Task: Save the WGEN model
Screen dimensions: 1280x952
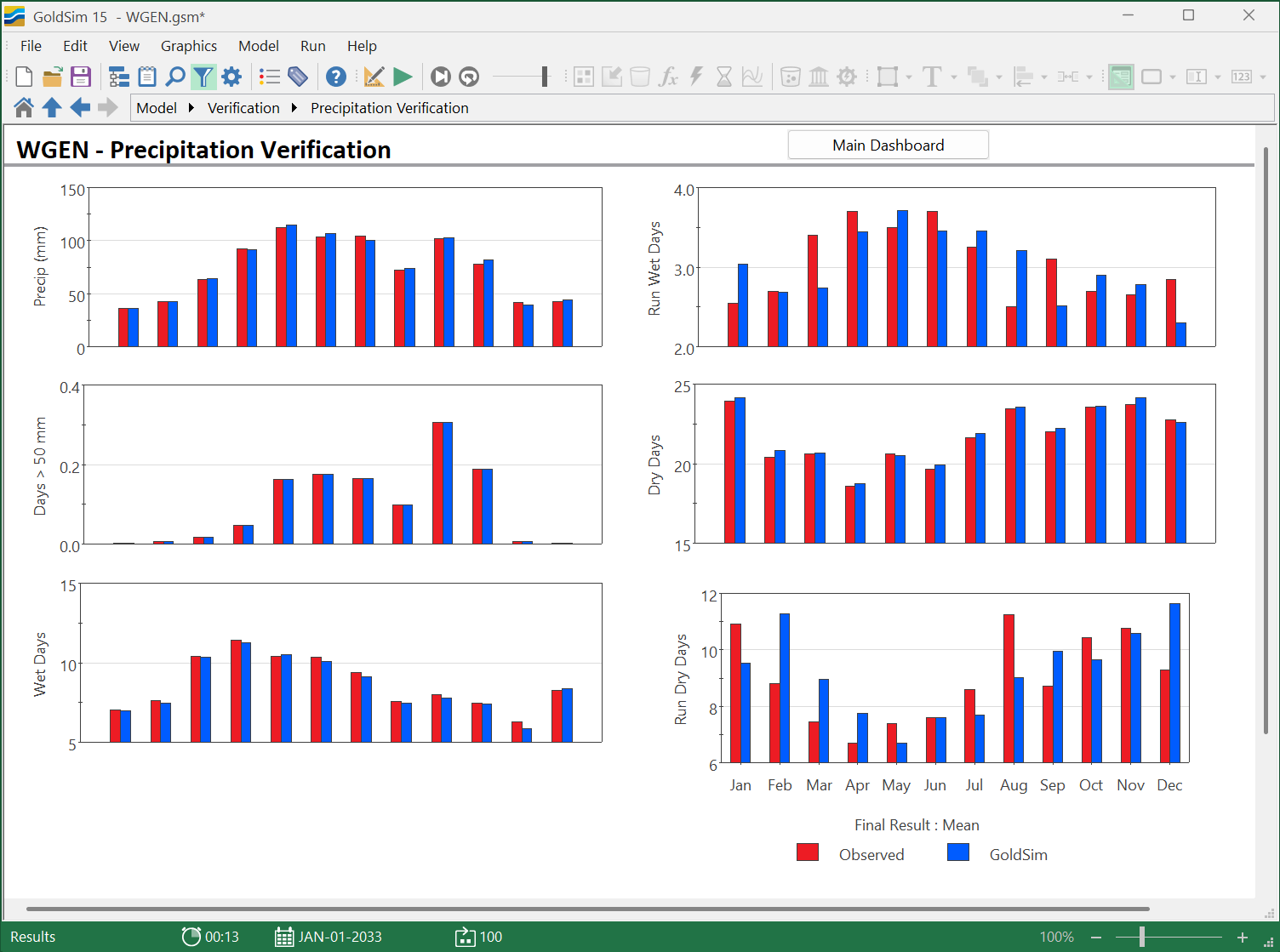Action: (81, 77)
